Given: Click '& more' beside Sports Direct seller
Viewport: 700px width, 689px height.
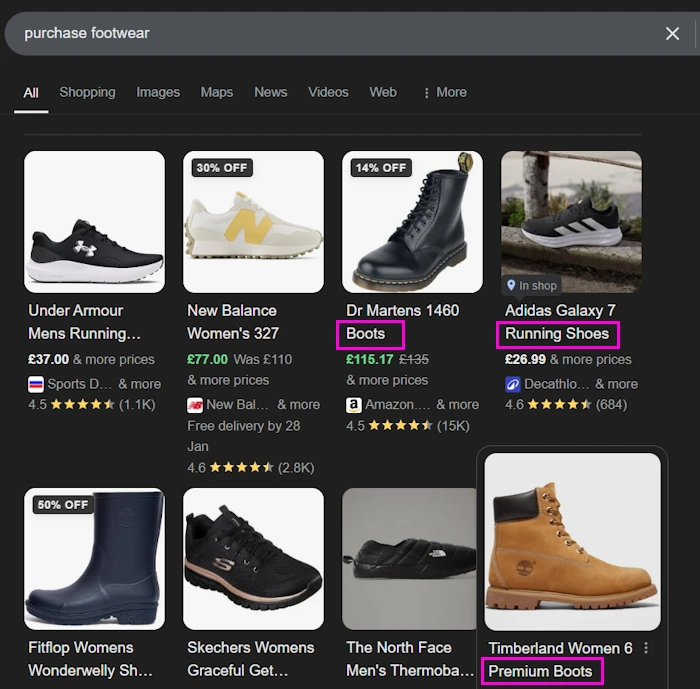Looking at the screenshot, I should click(x=140, y=384).
